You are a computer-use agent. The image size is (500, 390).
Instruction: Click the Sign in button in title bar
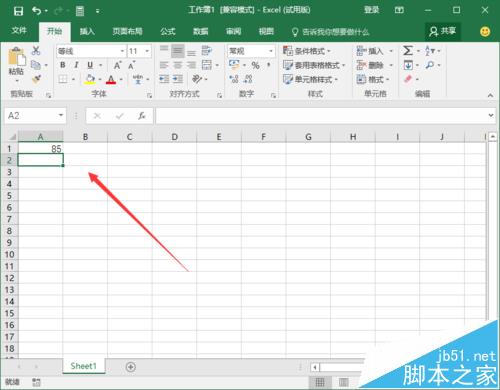[371, 10]
